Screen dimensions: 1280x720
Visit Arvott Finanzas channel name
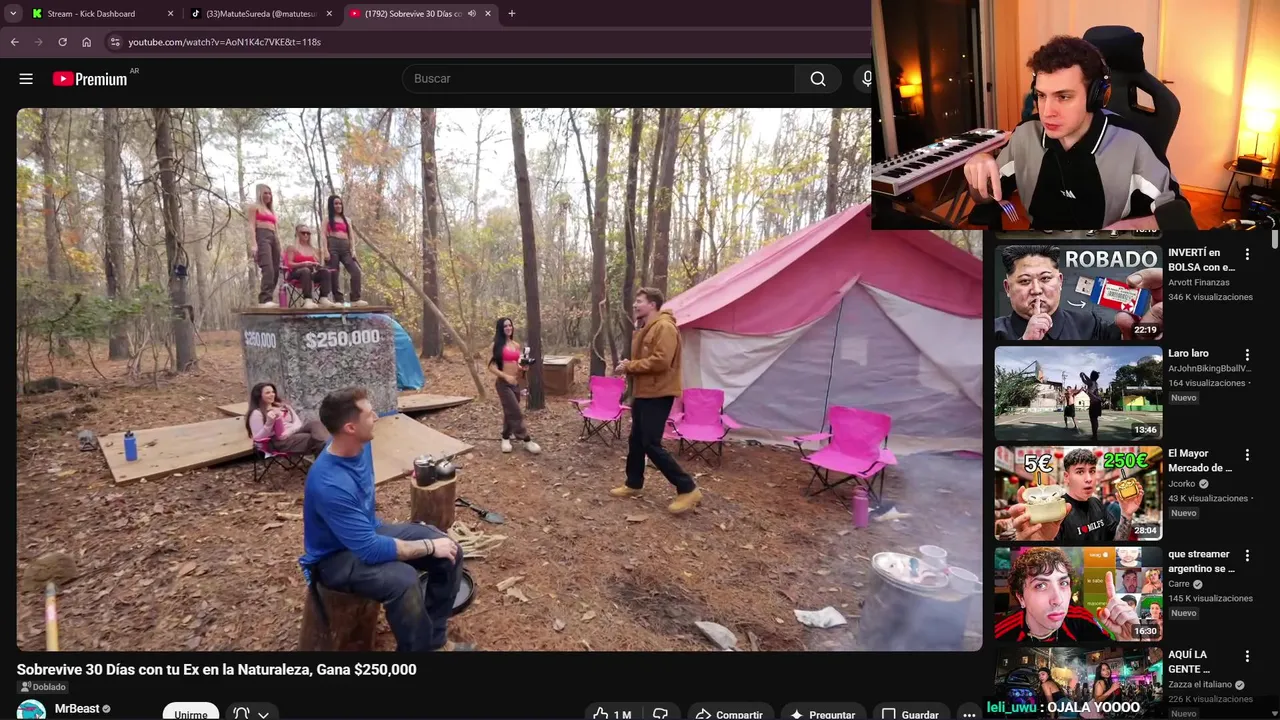pyautogui.click(x=1199, y=283)
